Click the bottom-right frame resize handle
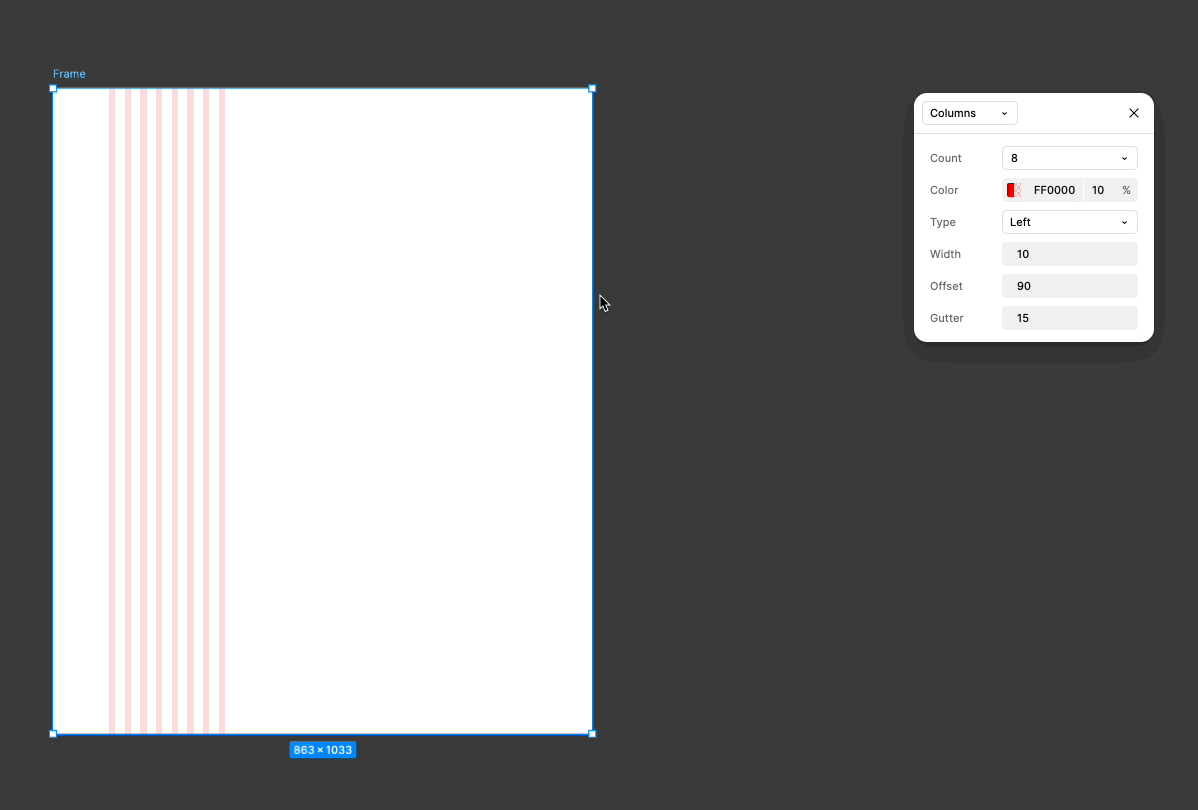Viewport: 1198px width, 810px height. click(x=593, y=733)
